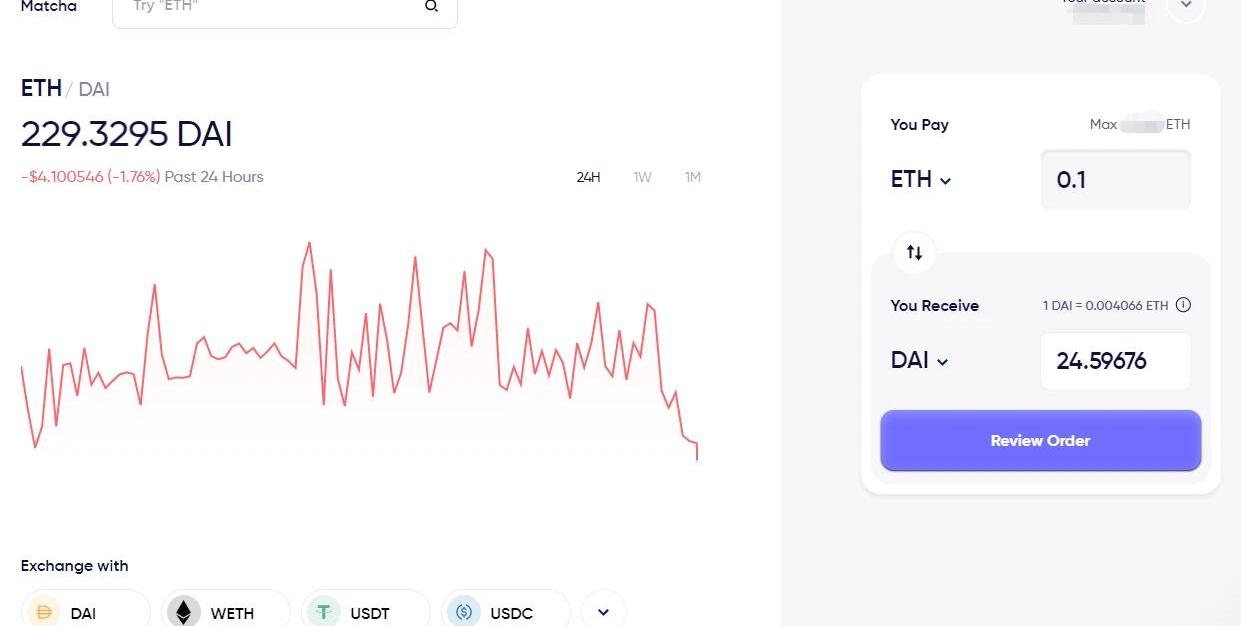
Task: Switch chart to 24H range
Action: [x=588, y=177]
